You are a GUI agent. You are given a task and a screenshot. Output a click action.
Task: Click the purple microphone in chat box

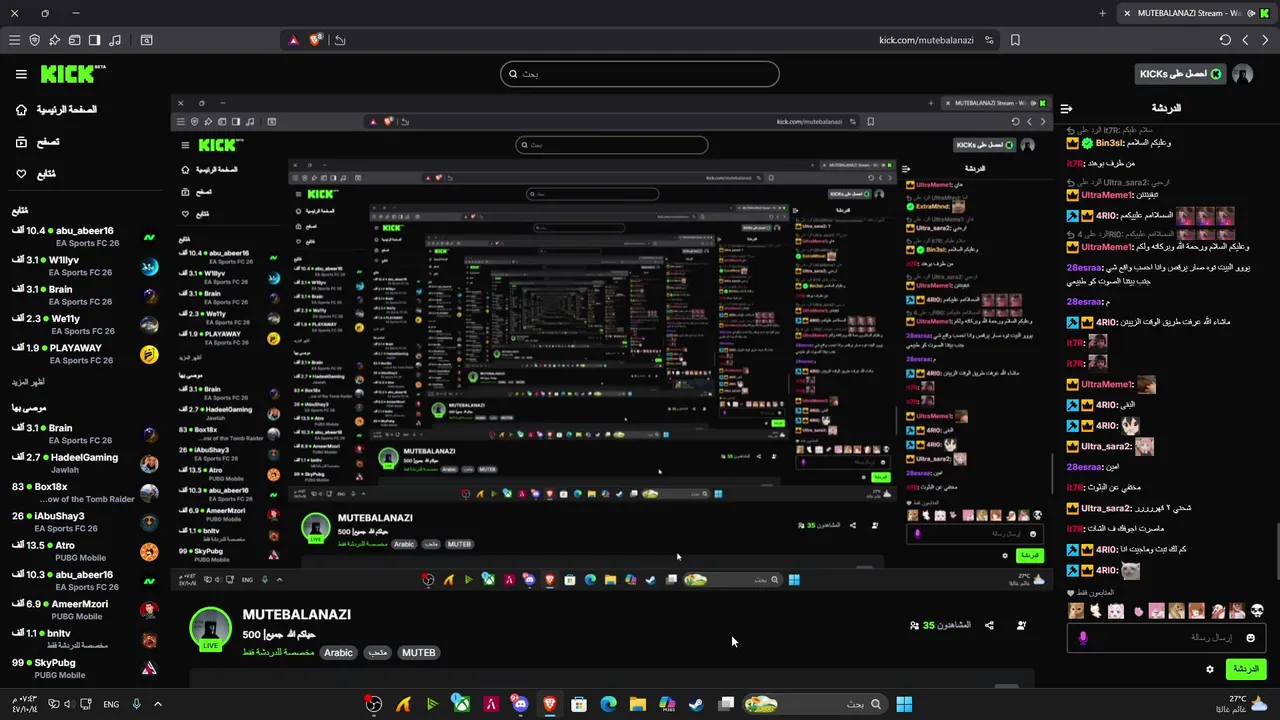[1083, 637]
